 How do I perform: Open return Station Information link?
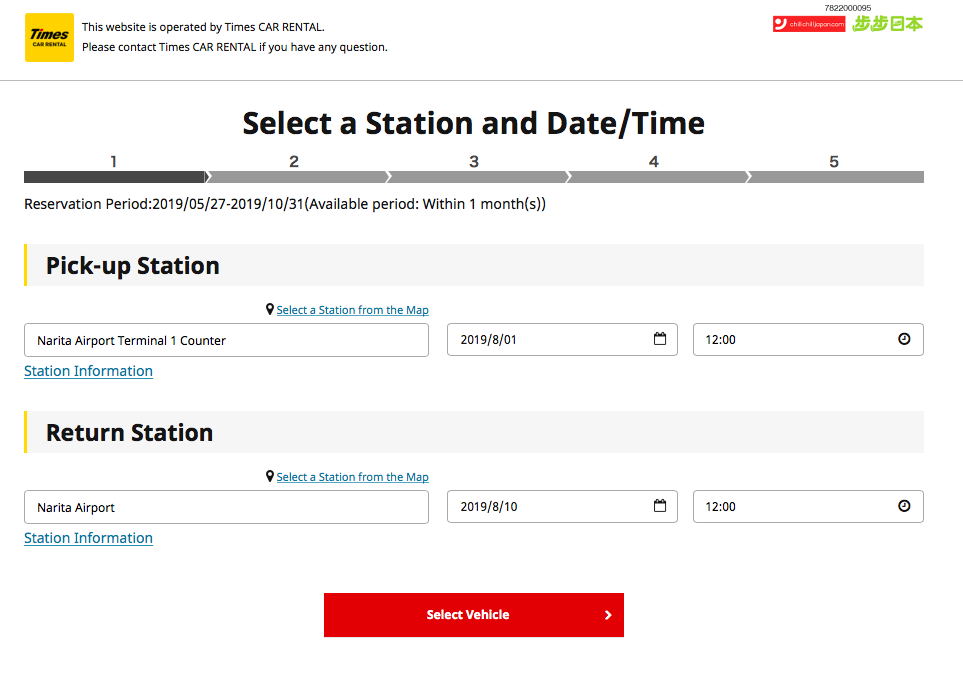[88, 538]
